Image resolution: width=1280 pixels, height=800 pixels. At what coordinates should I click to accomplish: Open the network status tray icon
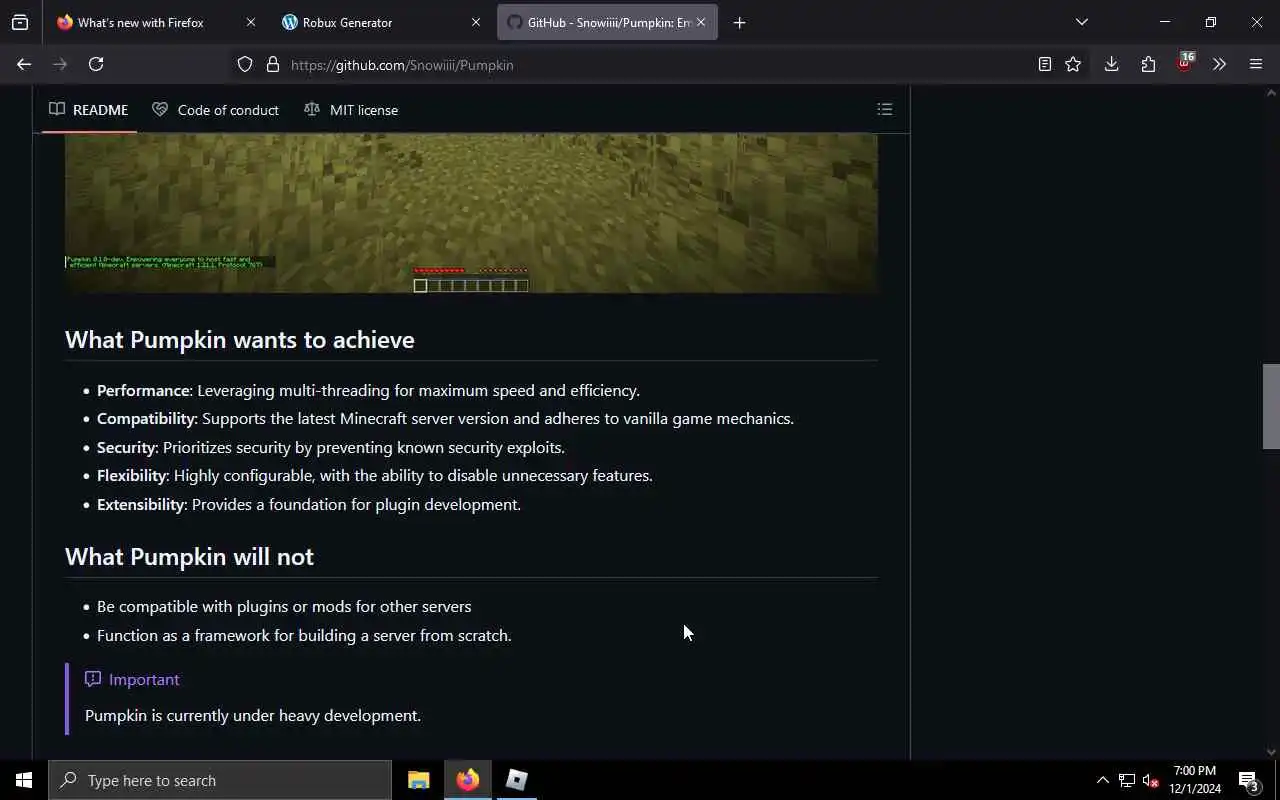pos(1127,780)
